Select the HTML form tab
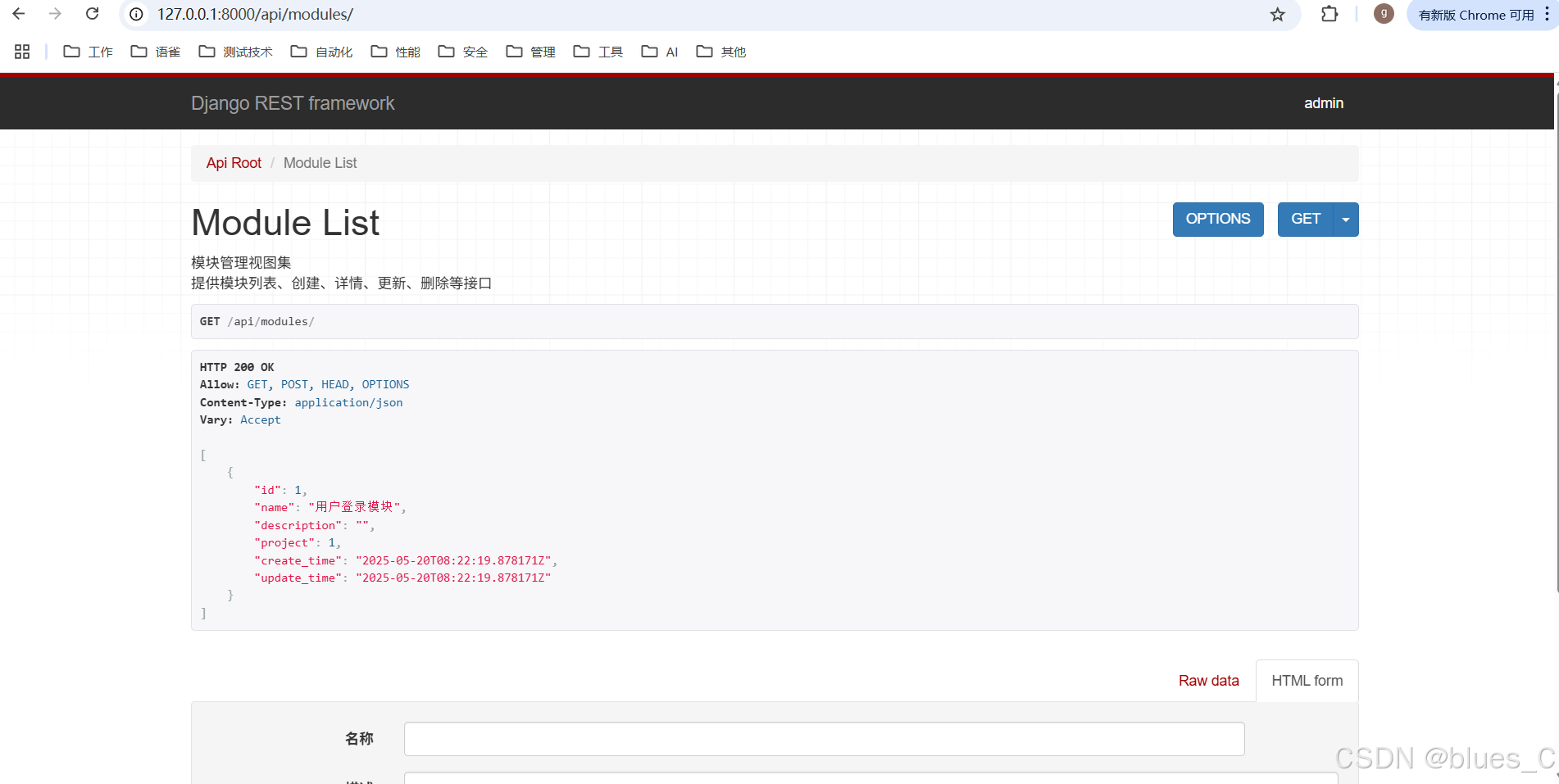Image resolution: width=1559 pixels, height=784 pixels. coord(1307,681)
